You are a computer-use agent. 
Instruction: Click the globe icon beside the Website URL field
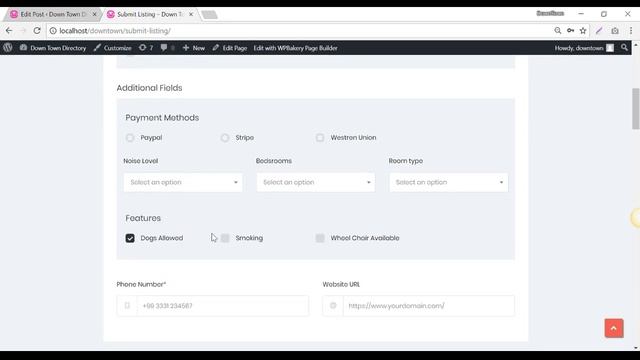333,306
